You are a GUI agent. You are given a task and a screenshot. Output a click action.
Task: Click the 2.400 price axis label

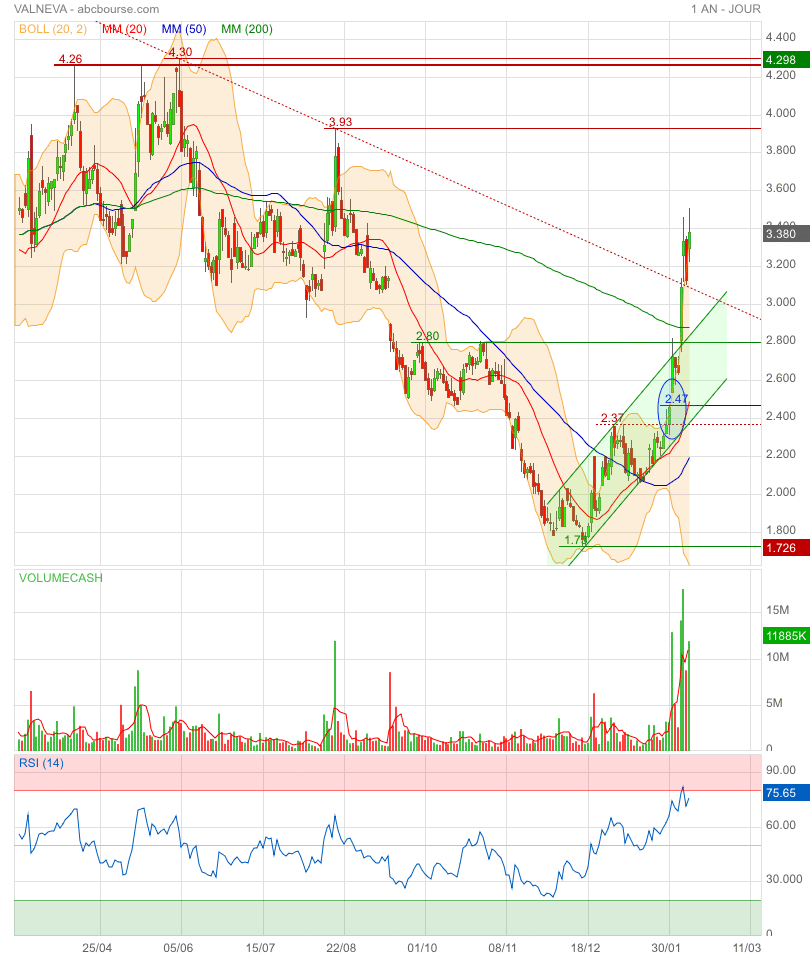pos(781,416)
